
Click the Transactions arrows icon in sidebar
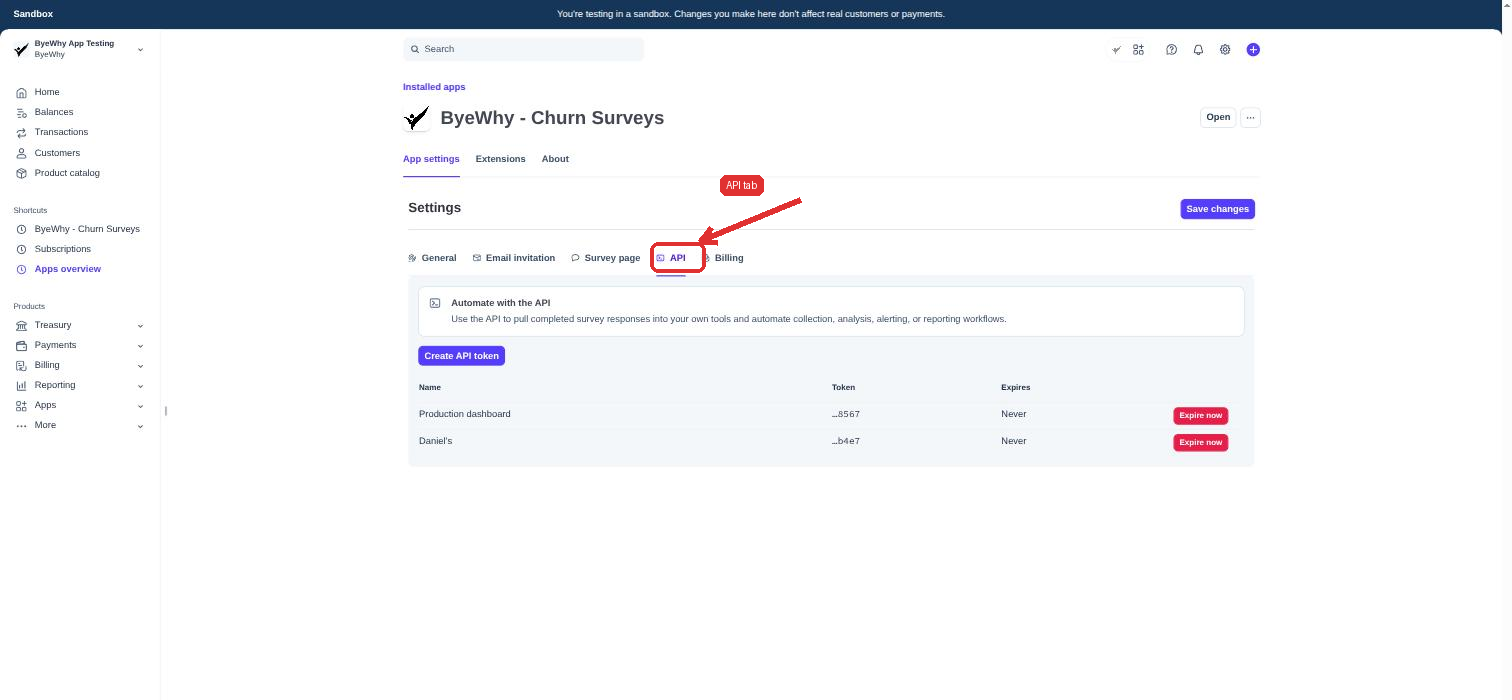click(x=21, y=132)
